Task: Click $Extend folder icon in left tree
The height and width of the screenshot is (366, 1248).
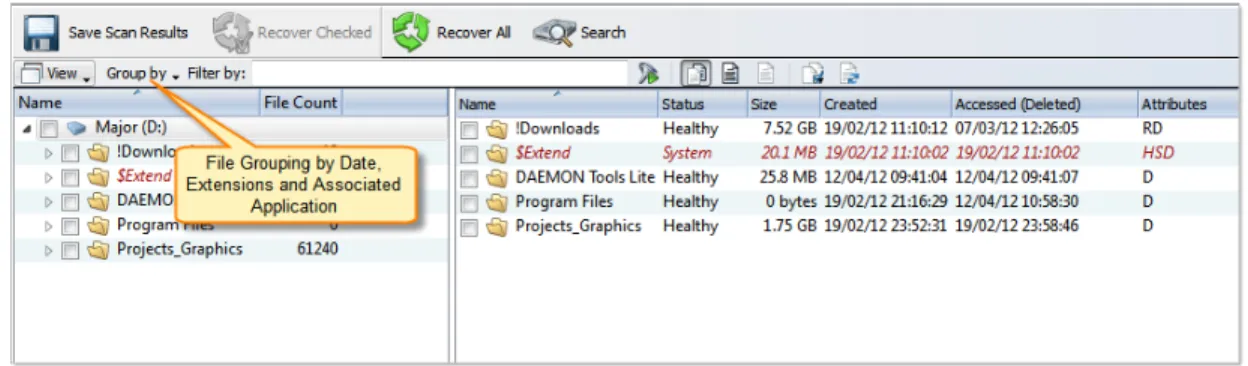Action: click(97, 177)
